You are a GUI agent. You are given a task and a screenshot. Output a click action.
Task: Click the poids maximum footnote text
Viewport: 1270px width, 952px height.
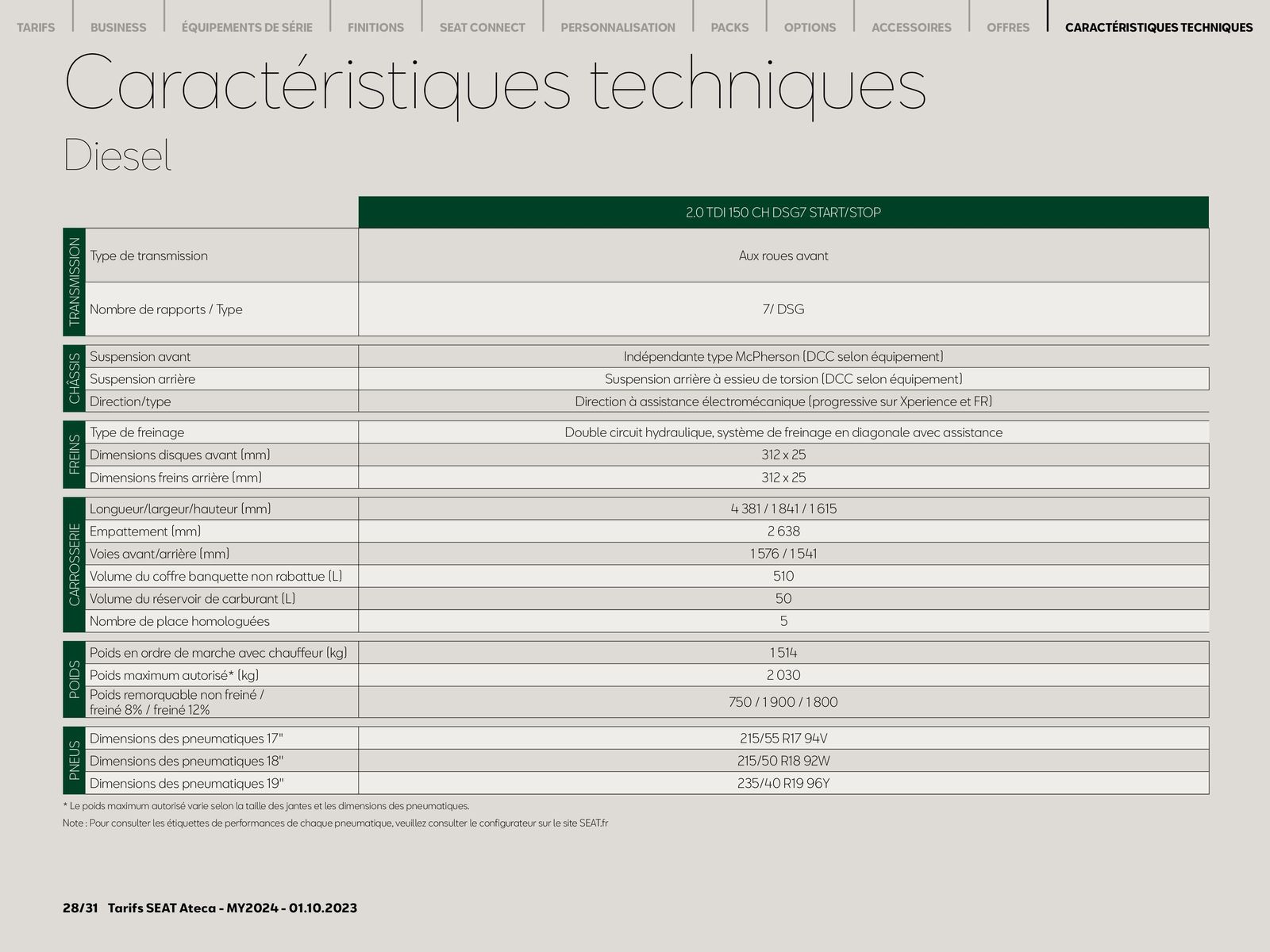[266, 806]
